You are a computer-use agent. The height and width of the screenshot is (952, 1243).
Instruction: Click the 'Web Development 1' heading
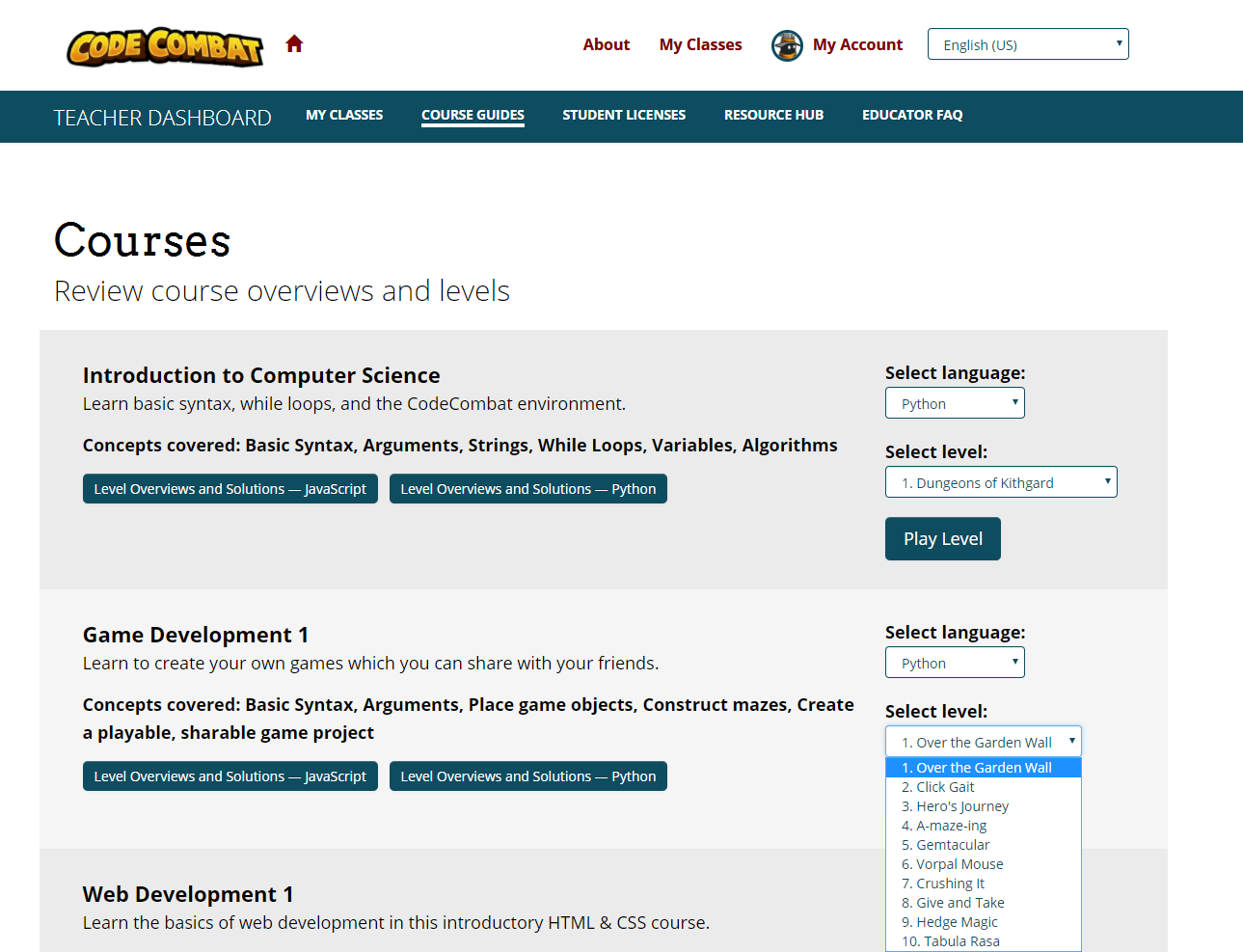(x=188, y=894)
